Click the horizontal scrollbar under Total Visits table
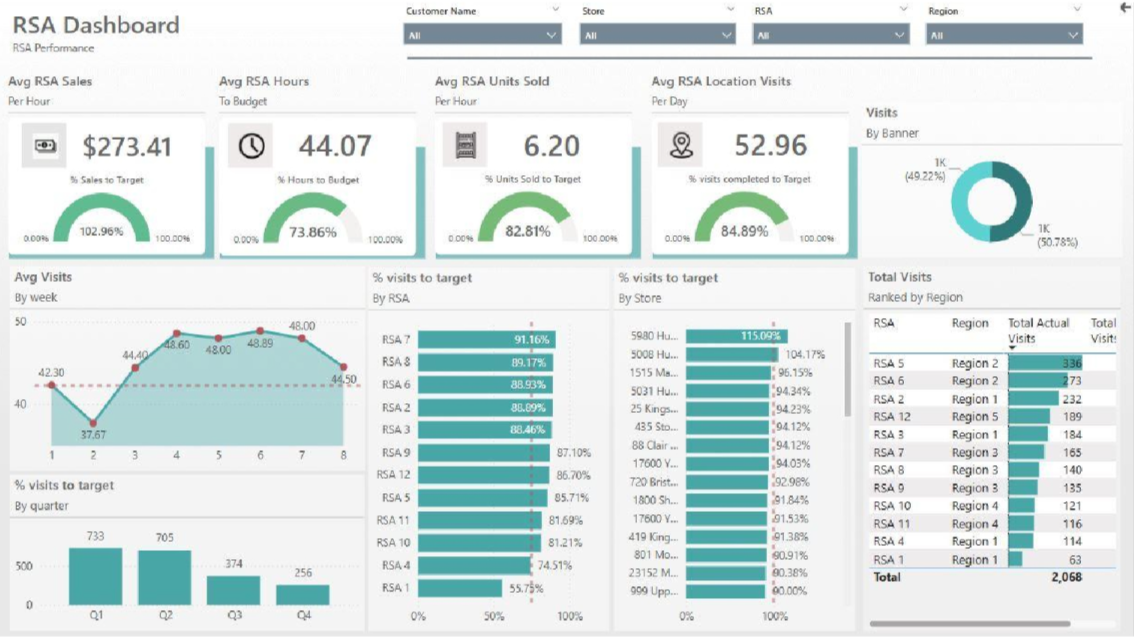The width and height of the screenshot is (1134, 637). [970, 623]
